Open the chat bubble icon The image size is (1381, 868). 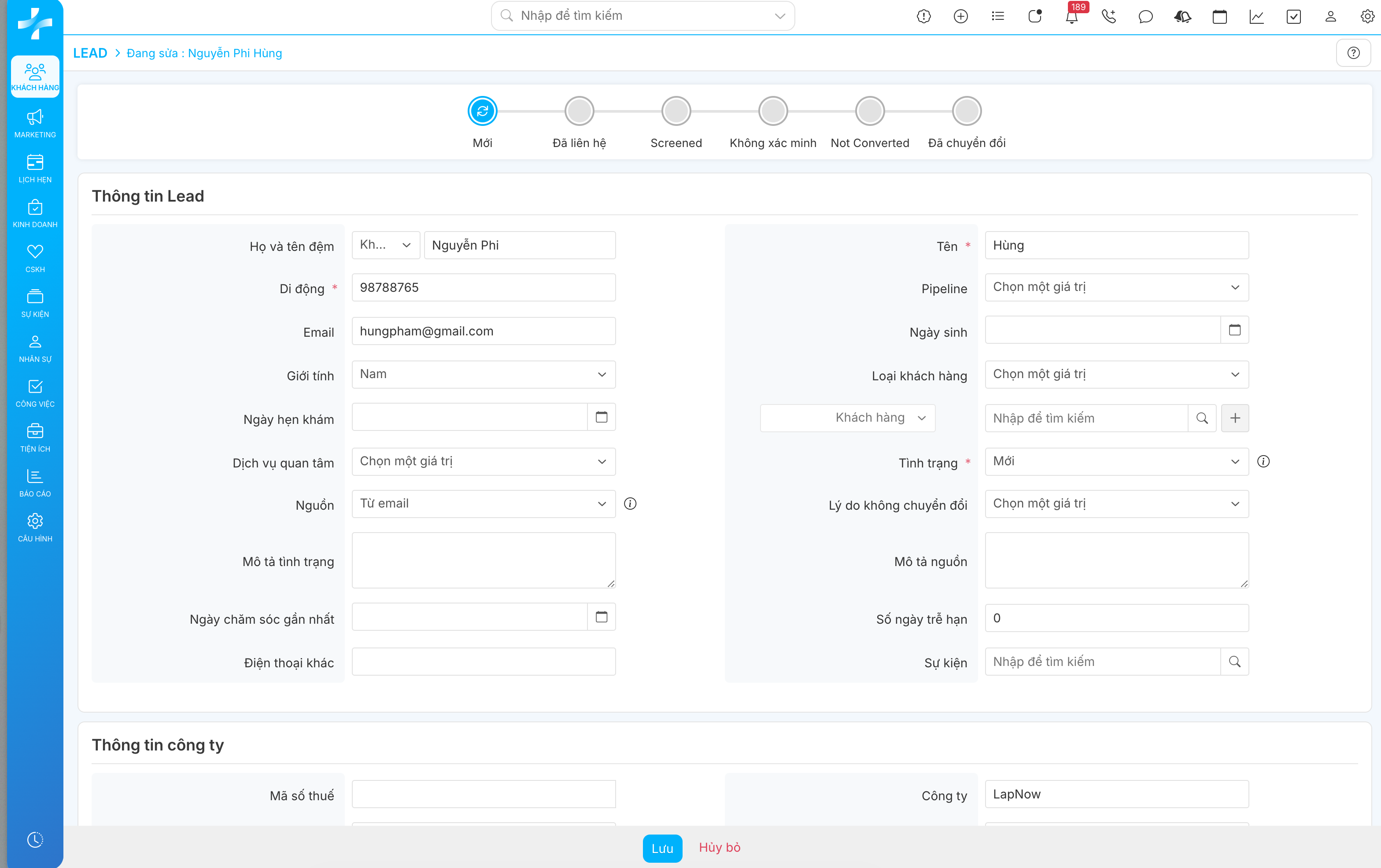pos(1145,16)
